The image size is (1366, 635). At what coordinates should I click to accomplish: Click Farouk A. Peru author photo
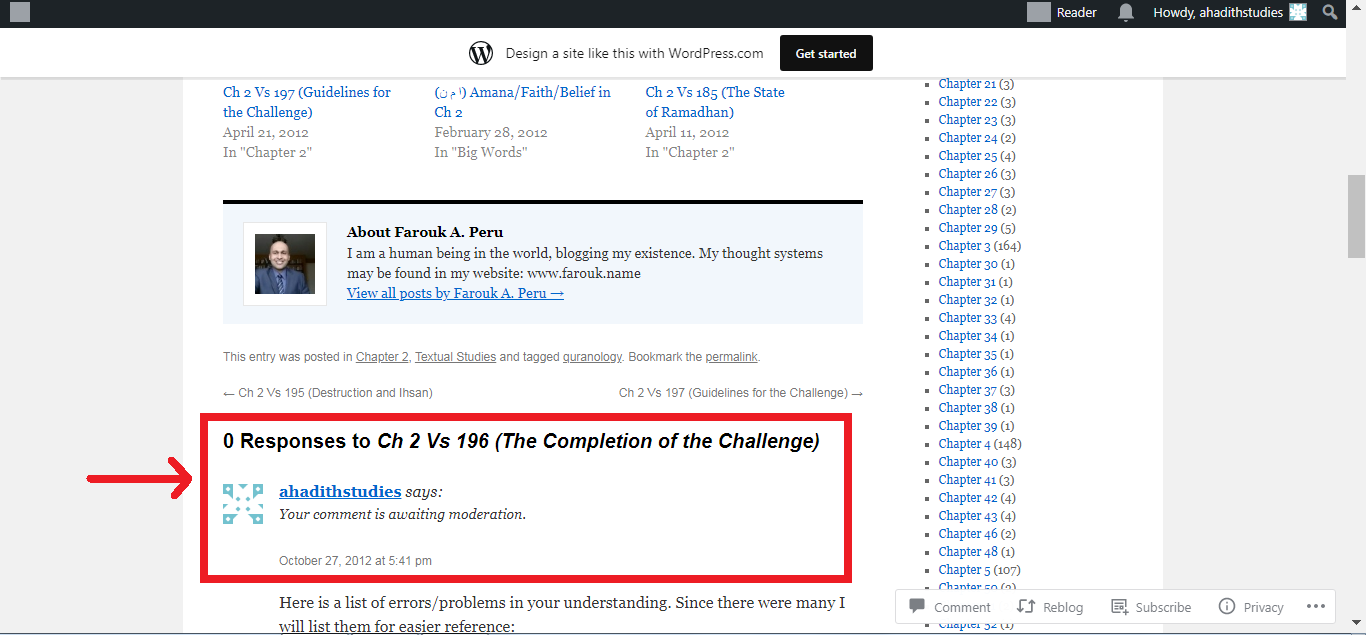coord(285,264)
